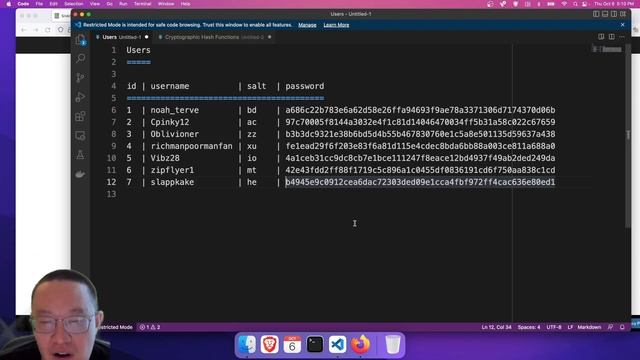The height and width of the screenshot is (360, 640).
Task: Open the Edit menu
Action: [x=53, y=4]
